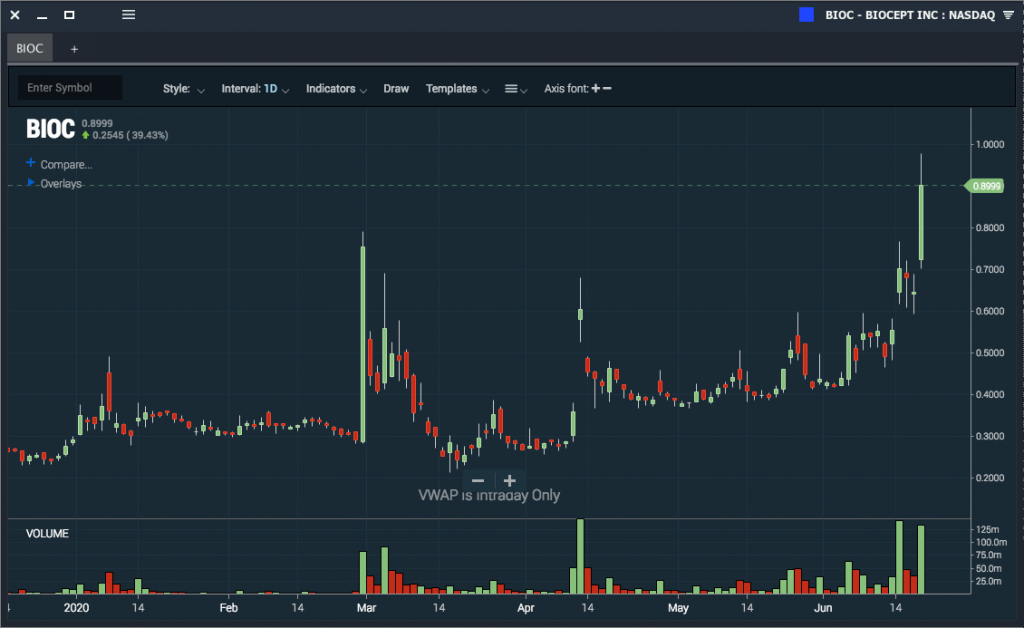The image size is (1024, 628).
Task: Click the Enter Symbol input field
Action: [67, 88]
